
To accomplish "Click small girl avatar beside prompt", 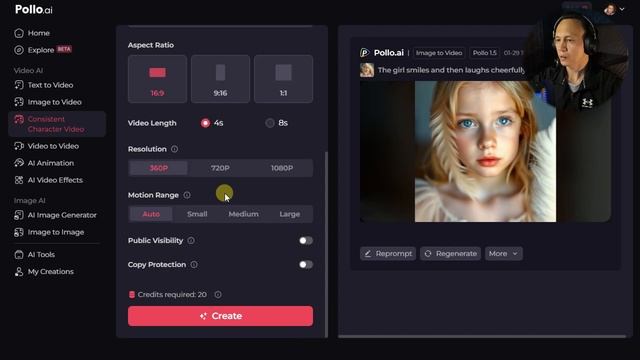I will tap(367, 70).
